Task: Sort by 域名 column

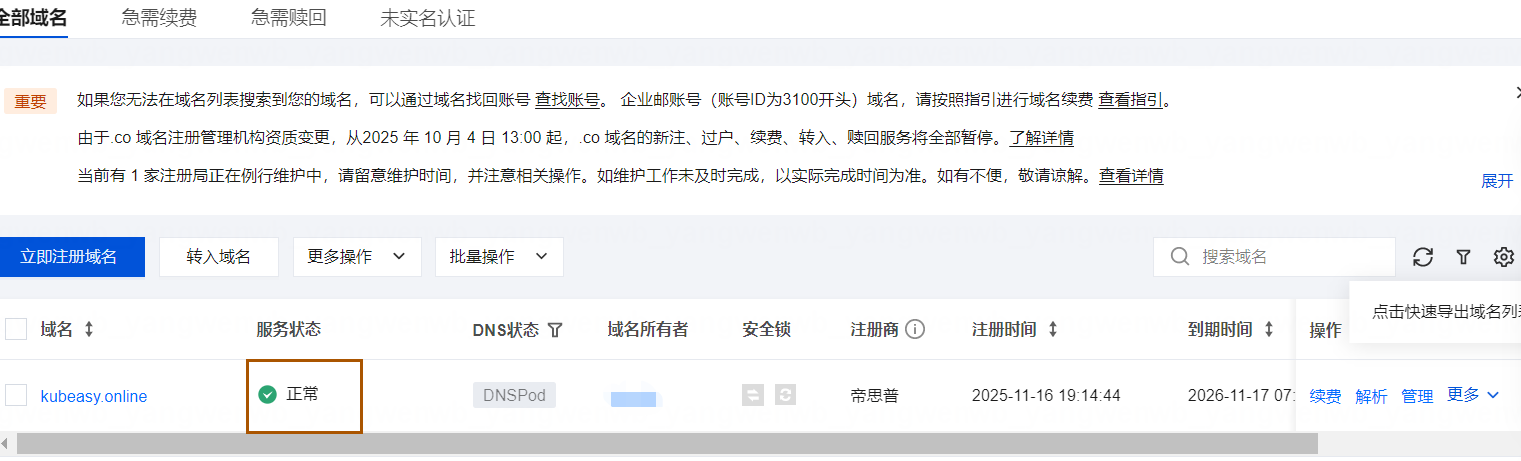Action: [89, 329]
